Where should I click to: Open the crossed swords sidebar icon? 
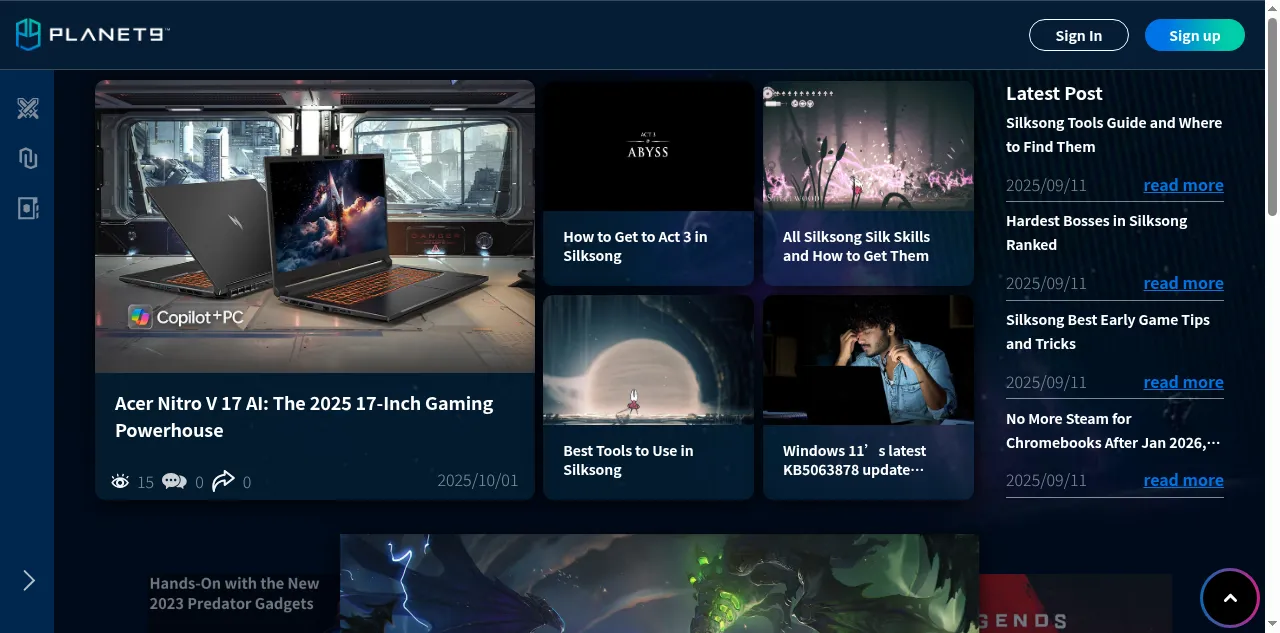(x=28, y=108)
